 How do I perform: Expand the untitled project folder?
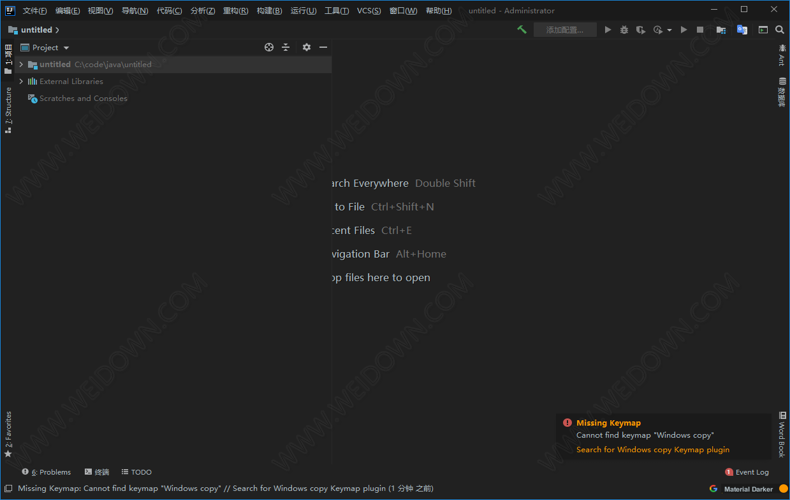(21, 65)
